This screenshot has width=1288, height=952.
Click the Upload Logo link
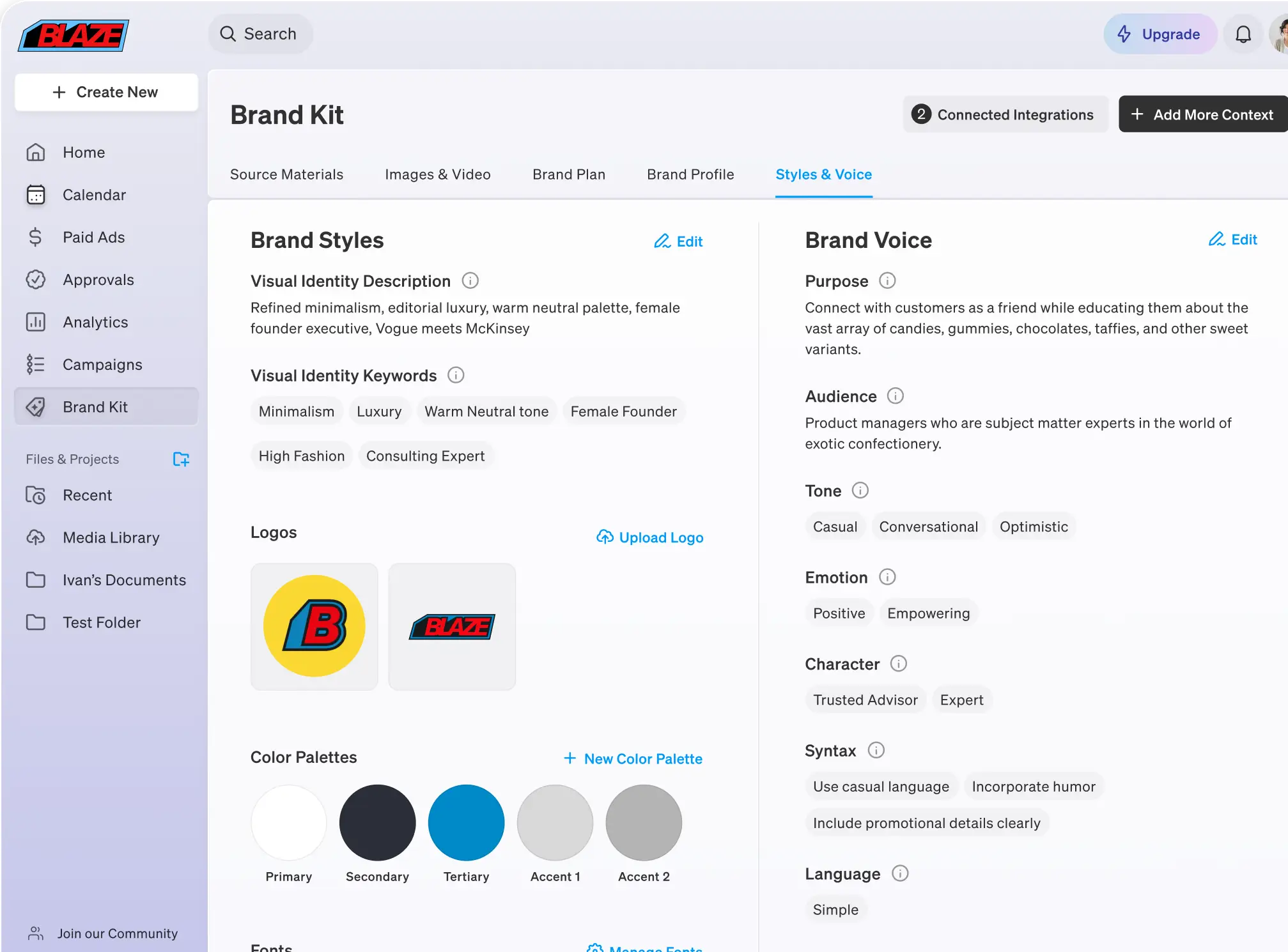pyautogui.click(x=649, y=537)
